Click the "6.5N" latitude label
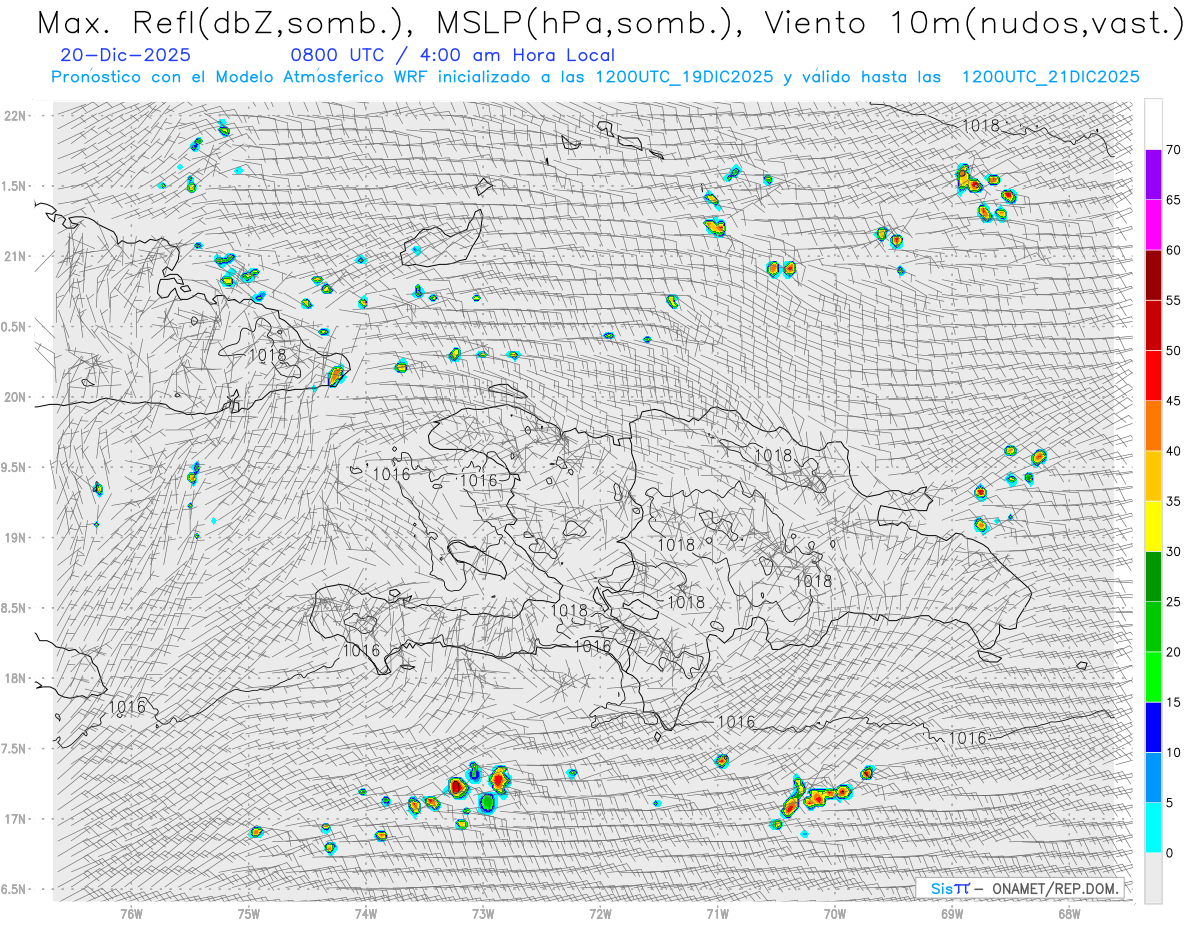Viewport: 1200px width, 927px height. [x=15, y=889]
